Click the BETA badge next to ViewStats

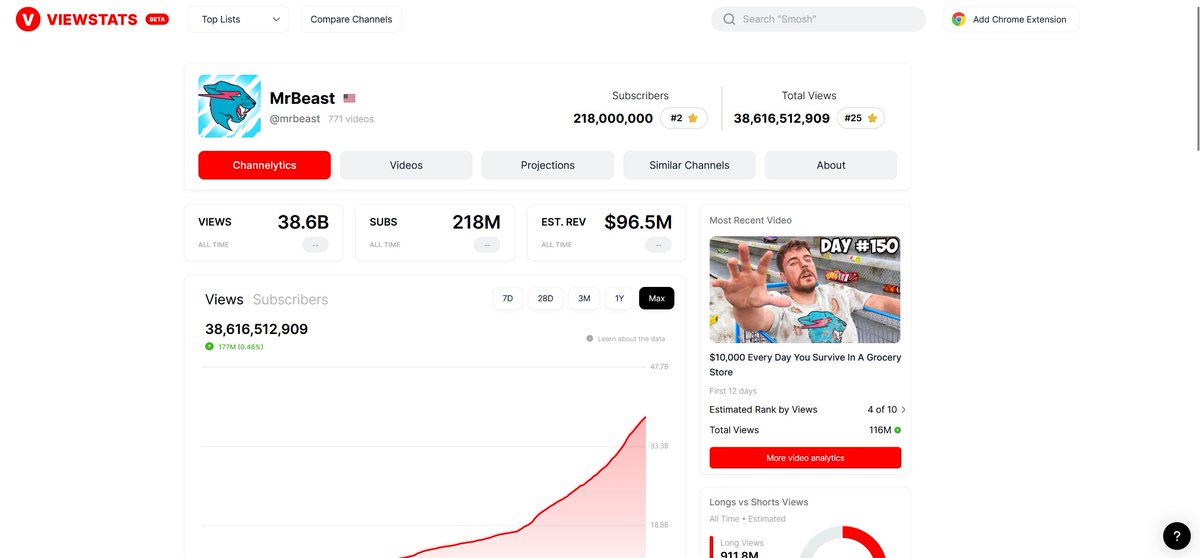coord(157,19)
